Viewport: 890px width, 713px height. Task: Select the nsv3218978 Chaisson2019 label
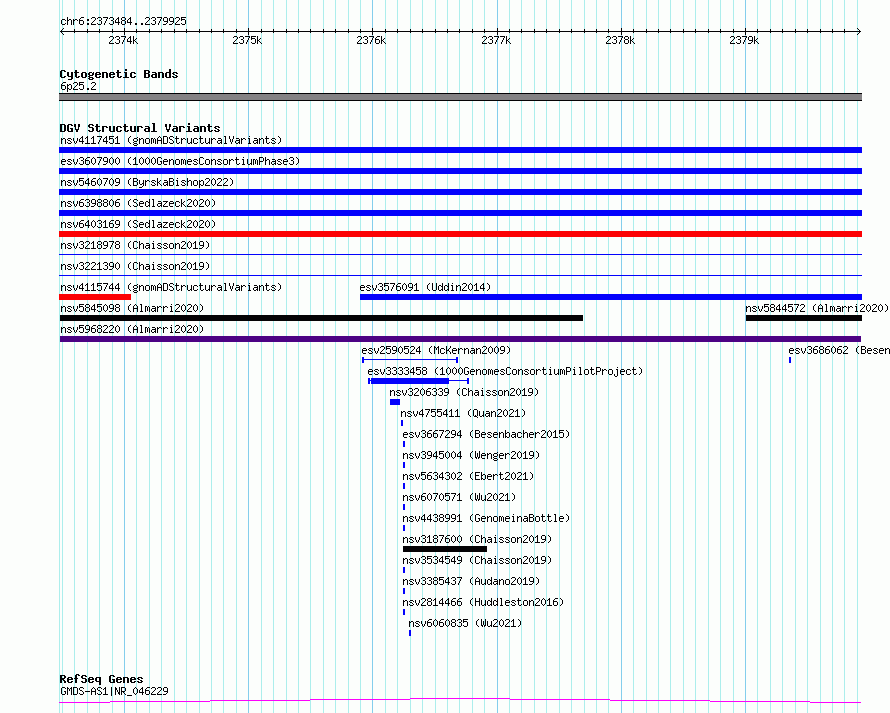pyautogui.click(x=135, y=245)
